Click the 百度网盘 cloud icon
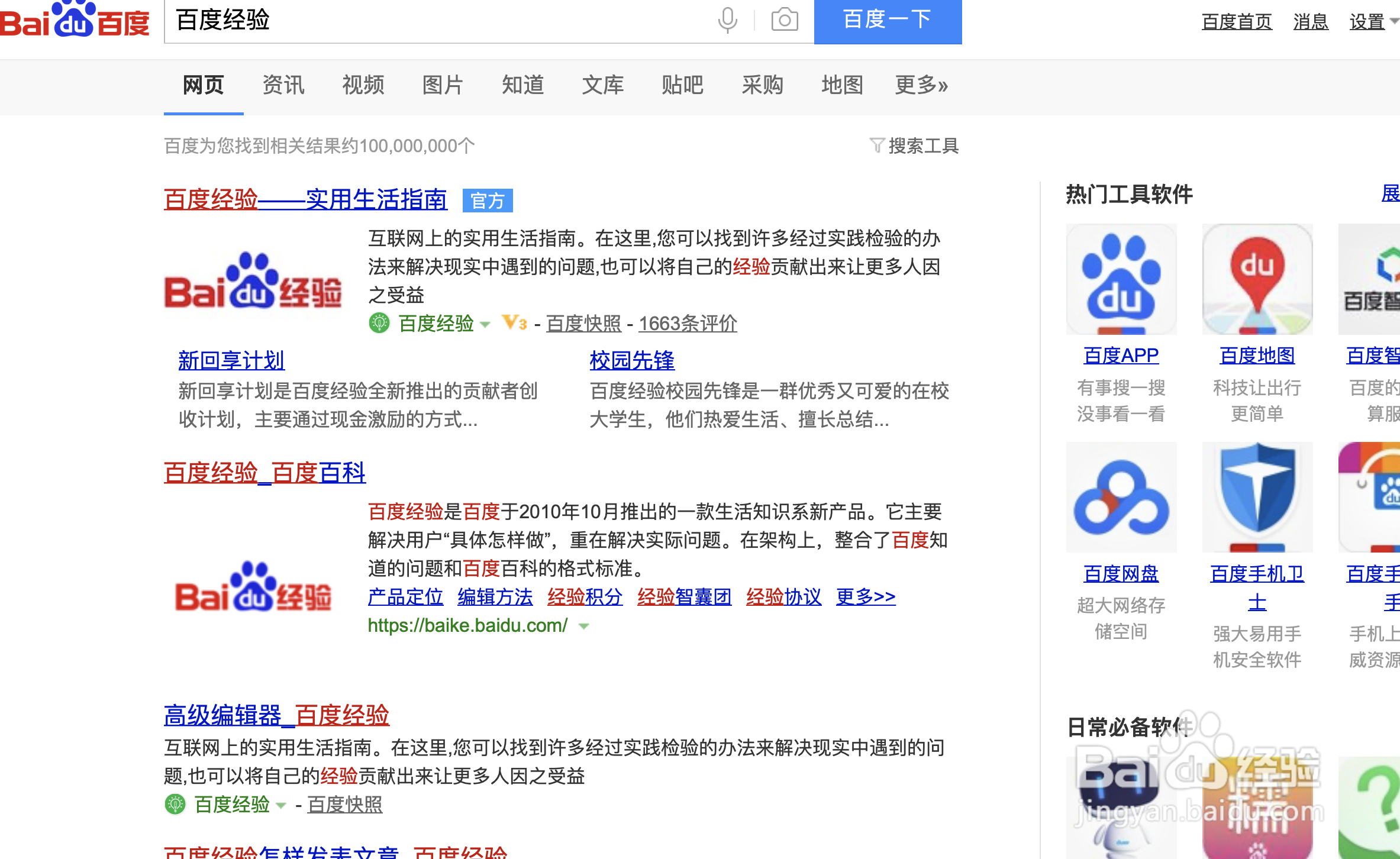The height and width of the screenshot is (859, 1400). [1121, 497]
